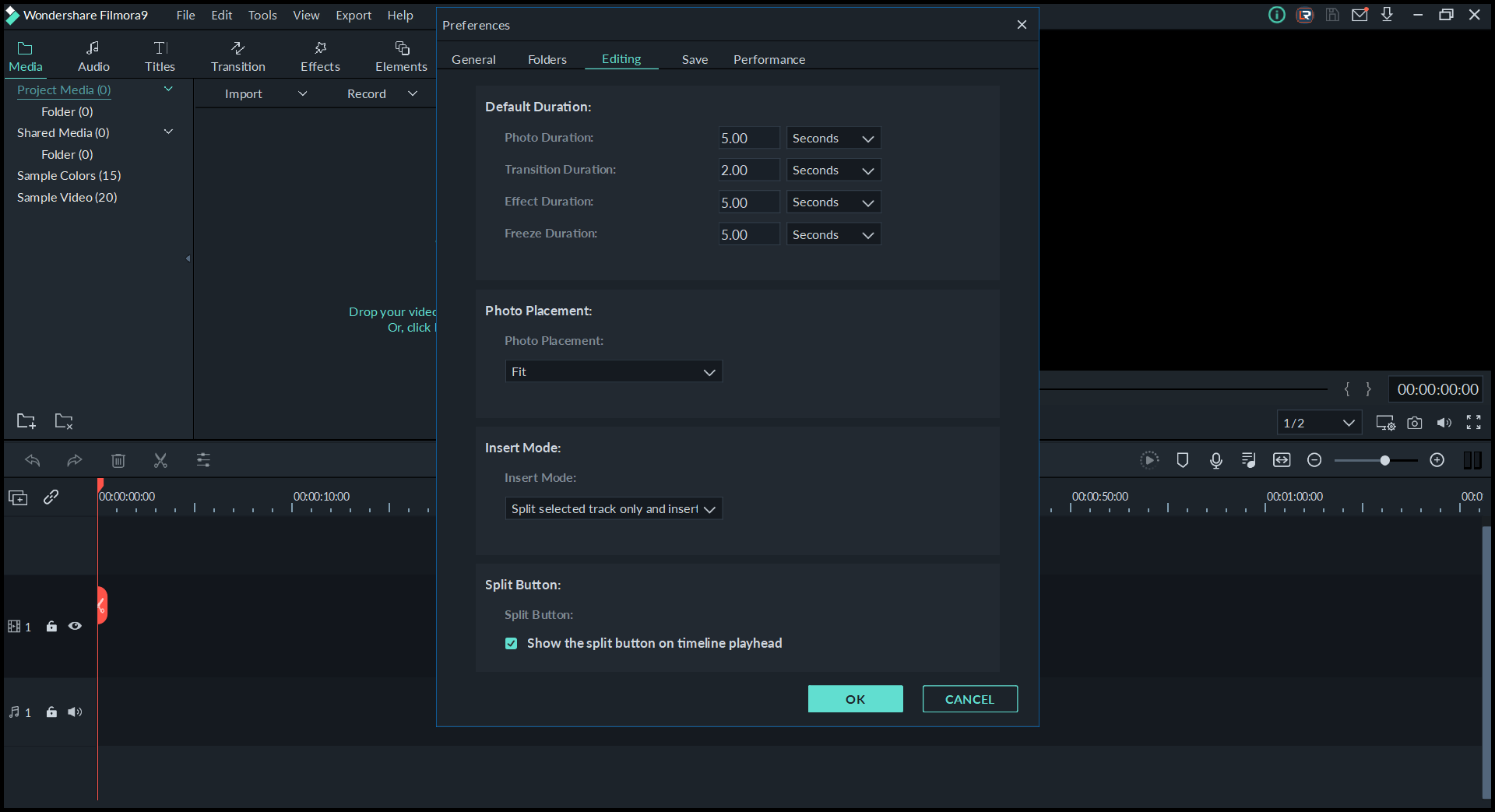Open the Effects tab
This screenshot has height=812, width=1495.
[x=320, y=57]
